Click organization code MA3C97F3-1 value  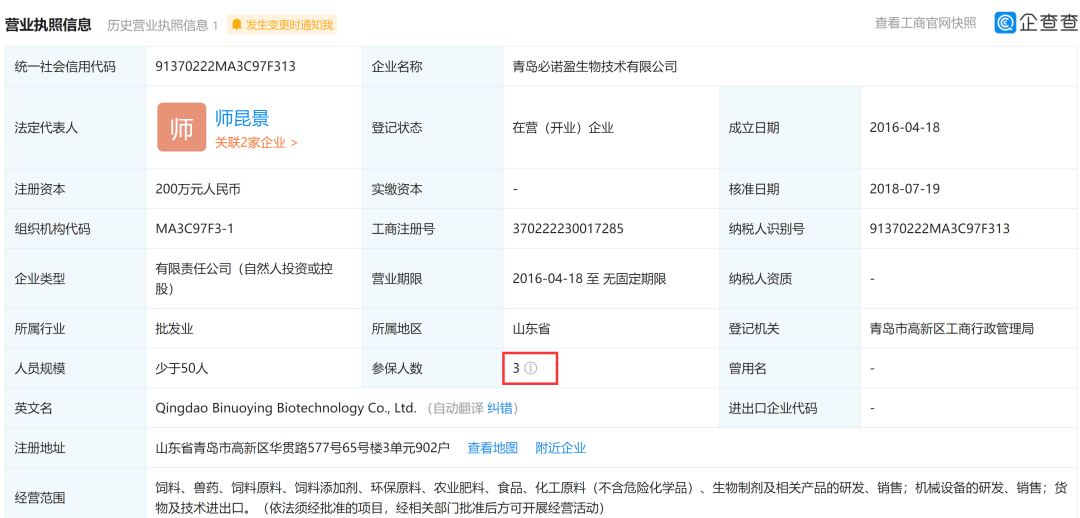pyautogui.click(x=195, y=229)
